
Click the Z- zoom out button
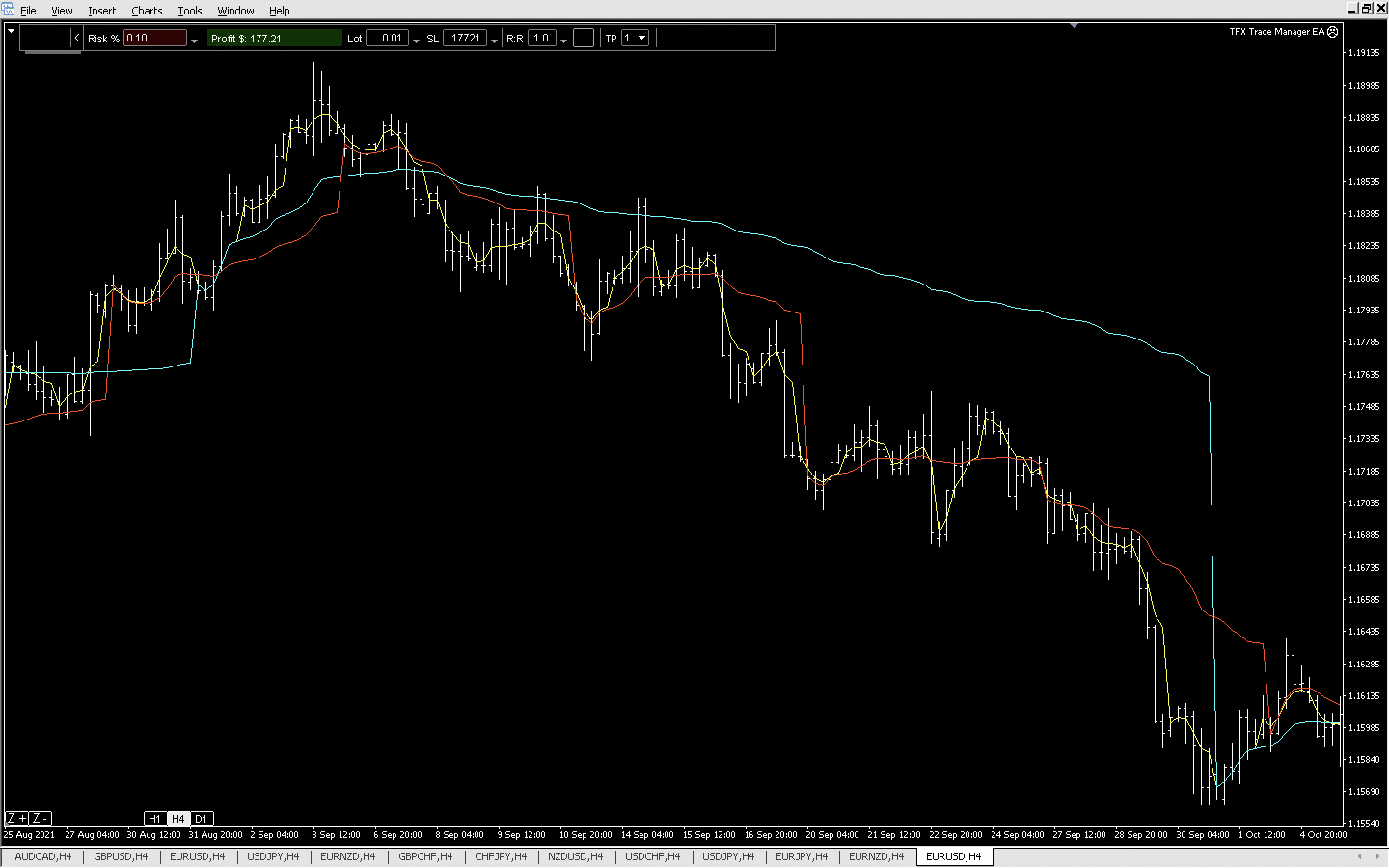(40, 818)
